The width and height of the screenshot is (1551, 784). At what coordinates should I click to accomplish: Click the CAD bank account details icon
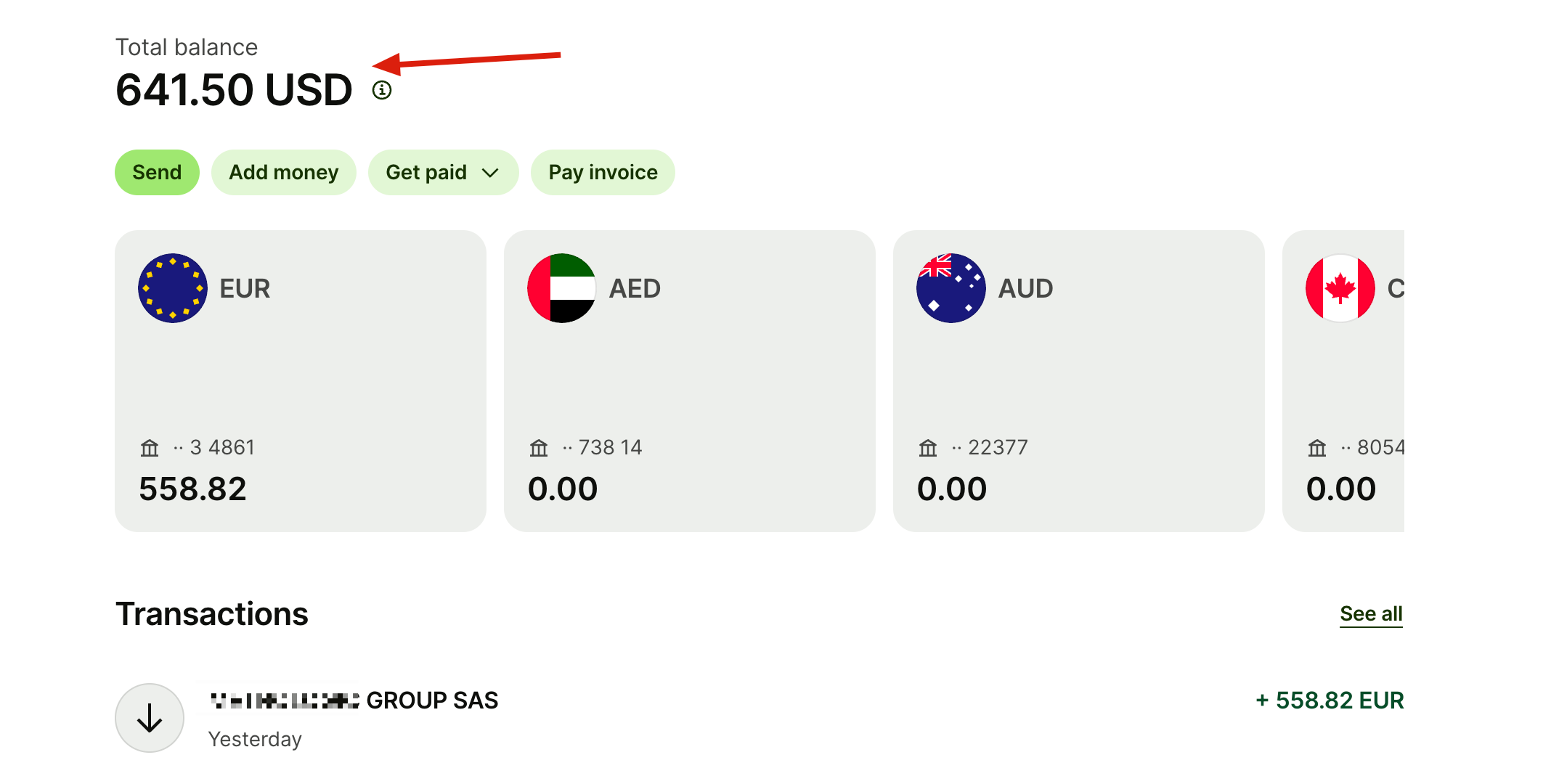coord(1317,448)
